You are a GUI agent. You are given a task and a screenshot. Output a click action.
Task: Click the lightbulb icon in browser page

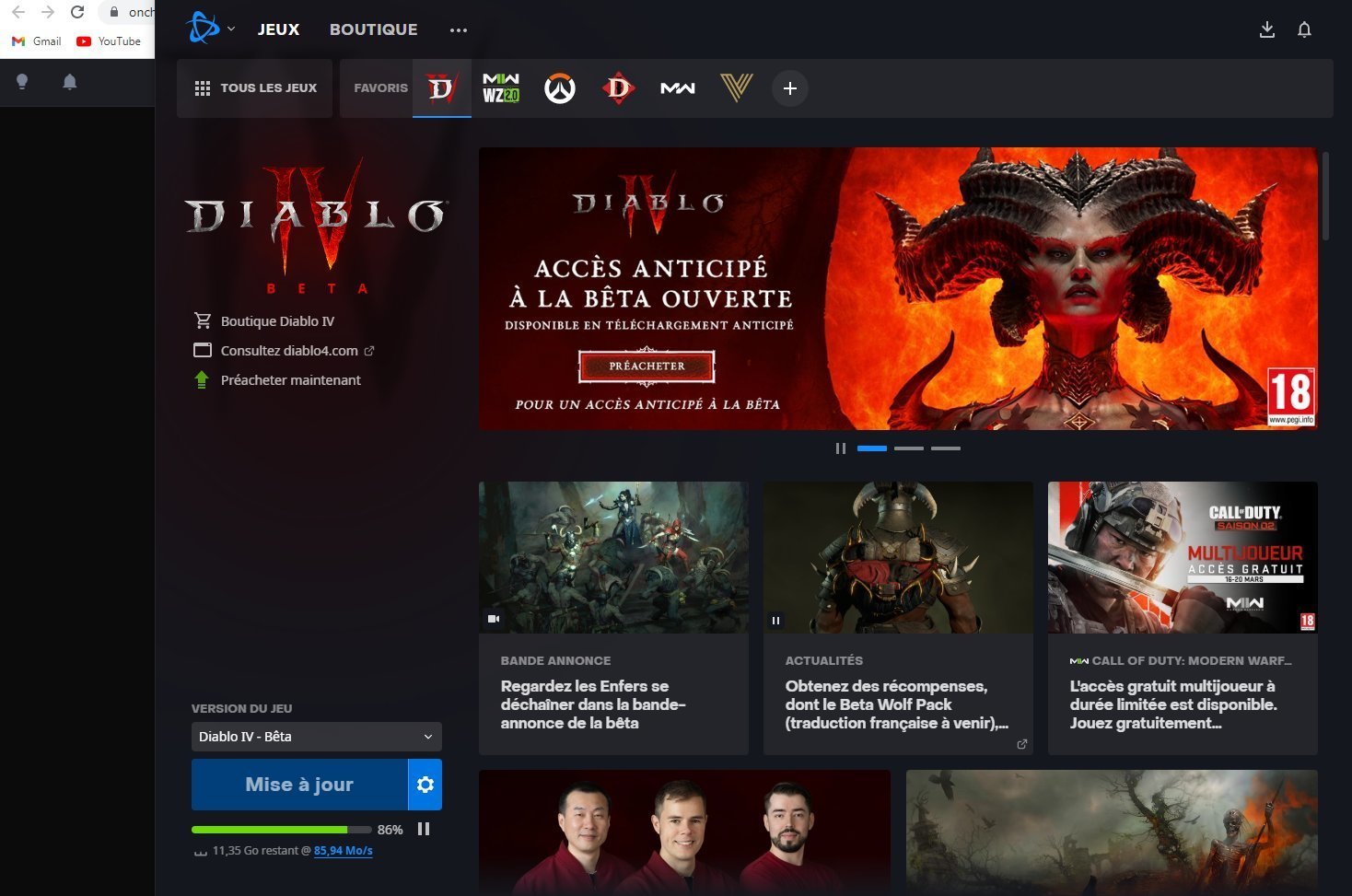[x=22, y=82]
